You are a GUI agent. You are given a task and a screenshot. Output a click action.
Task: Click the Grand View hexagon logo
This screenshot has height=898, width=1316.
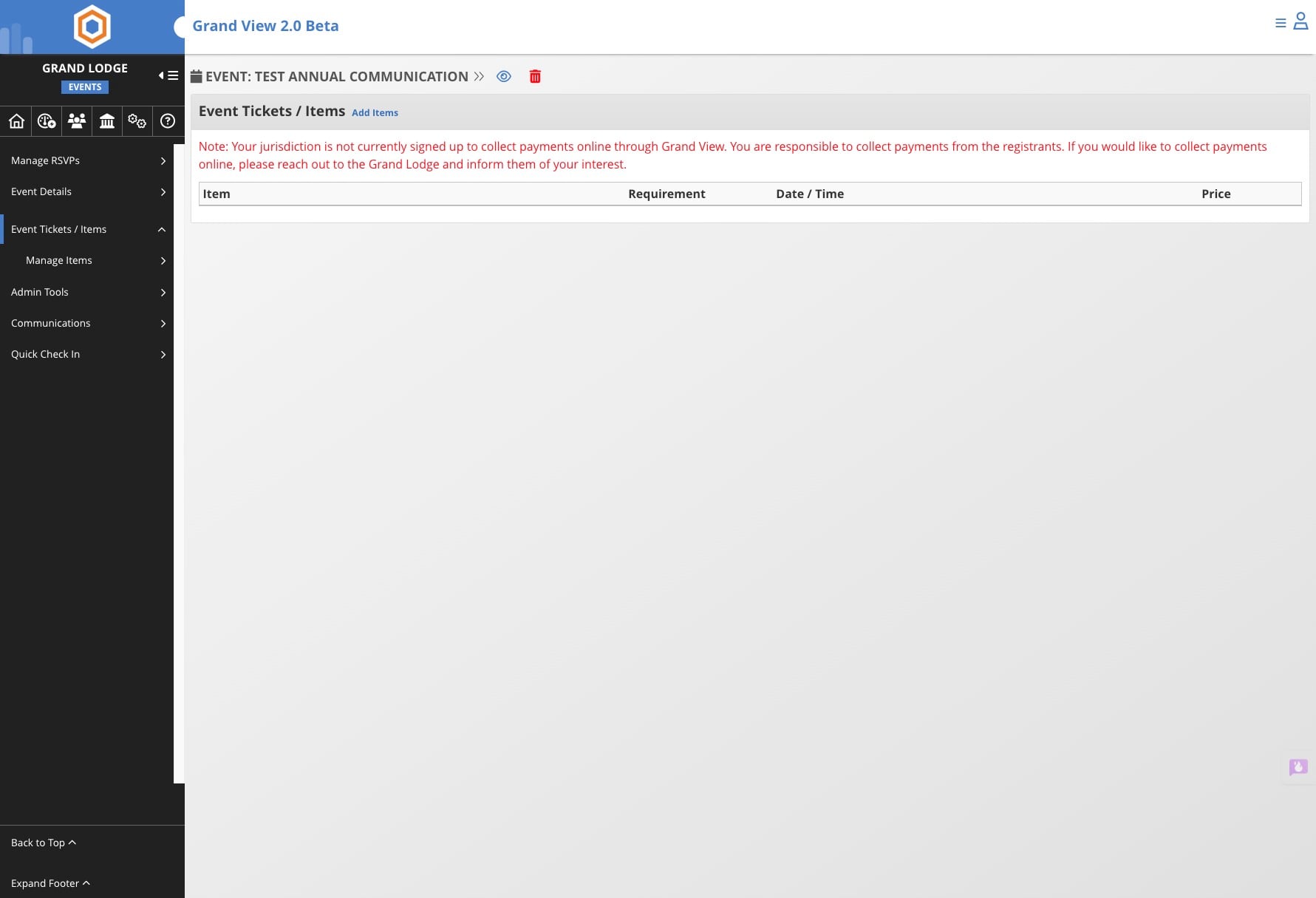(x=92, y=27)
